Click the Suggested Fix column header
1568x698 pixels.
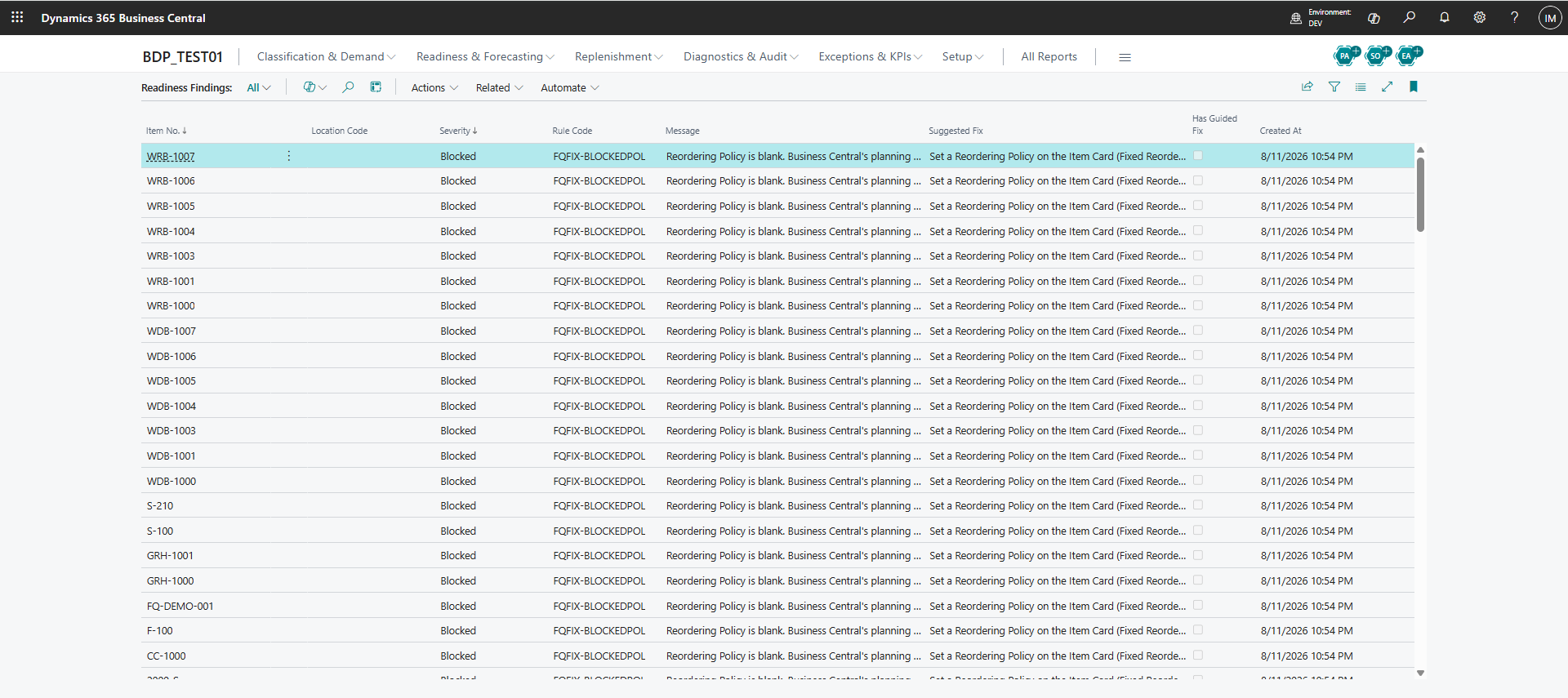pyautogui.click(x=955, y=131)
